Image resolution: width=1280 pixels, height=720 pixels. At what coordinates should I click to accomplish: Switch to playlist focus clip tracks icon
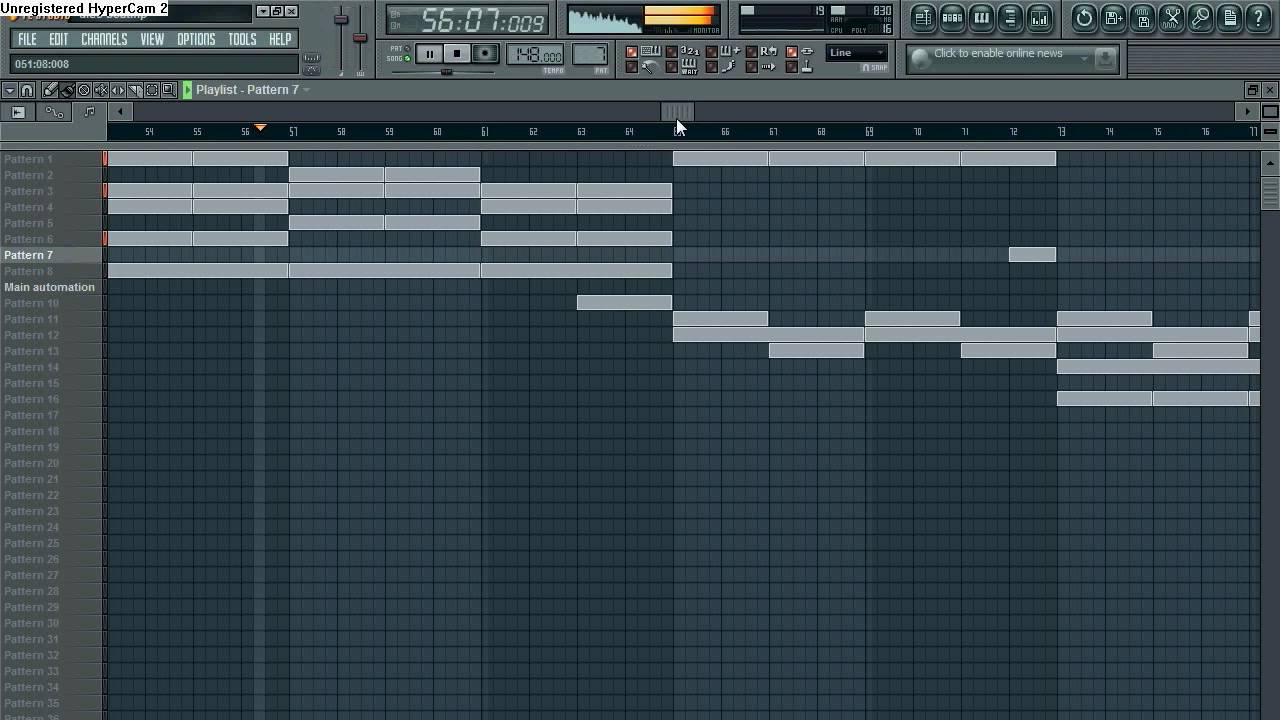pos(18,112)
